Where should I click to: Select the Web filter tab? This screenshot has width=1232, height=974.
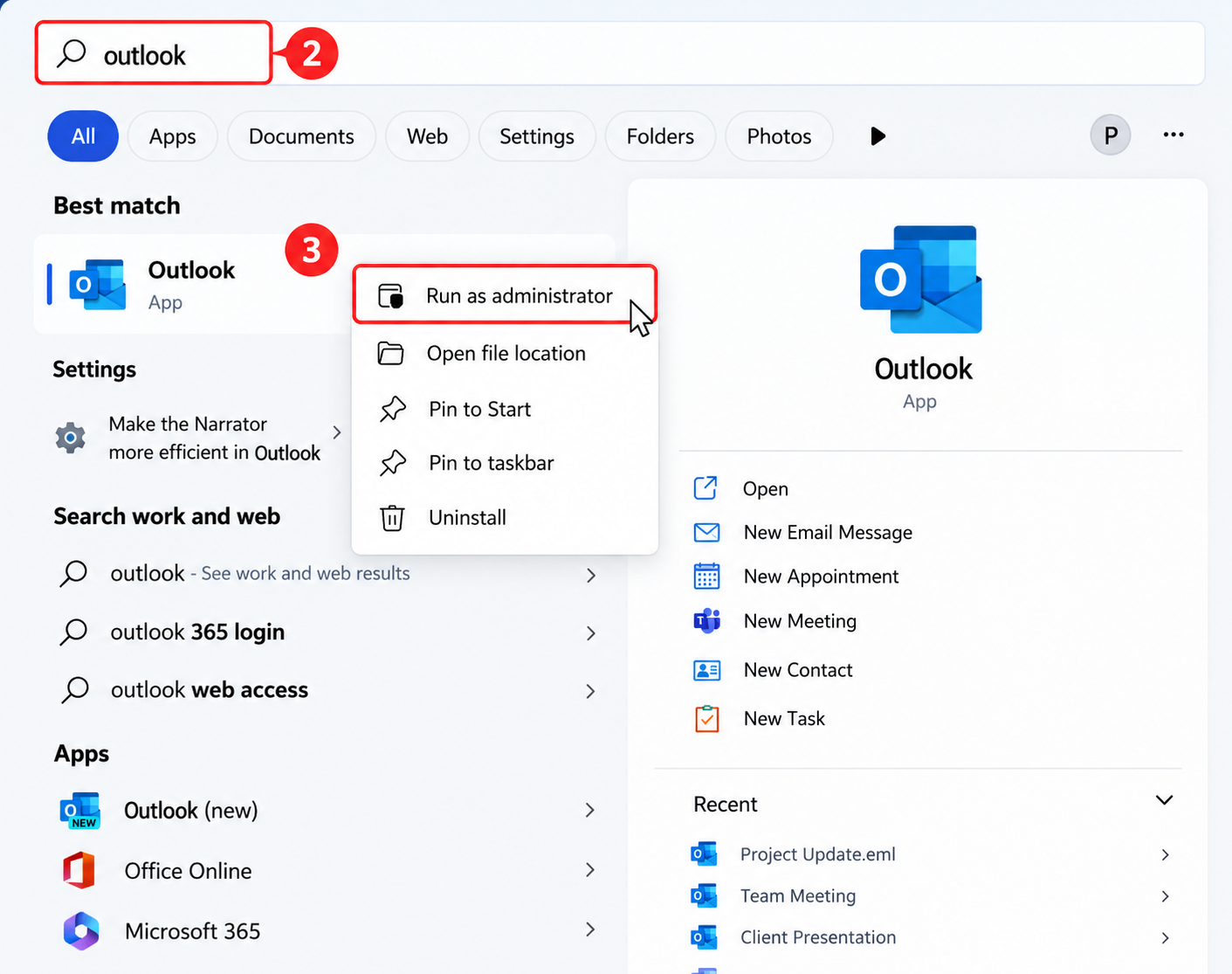click(x=427, y=136)
